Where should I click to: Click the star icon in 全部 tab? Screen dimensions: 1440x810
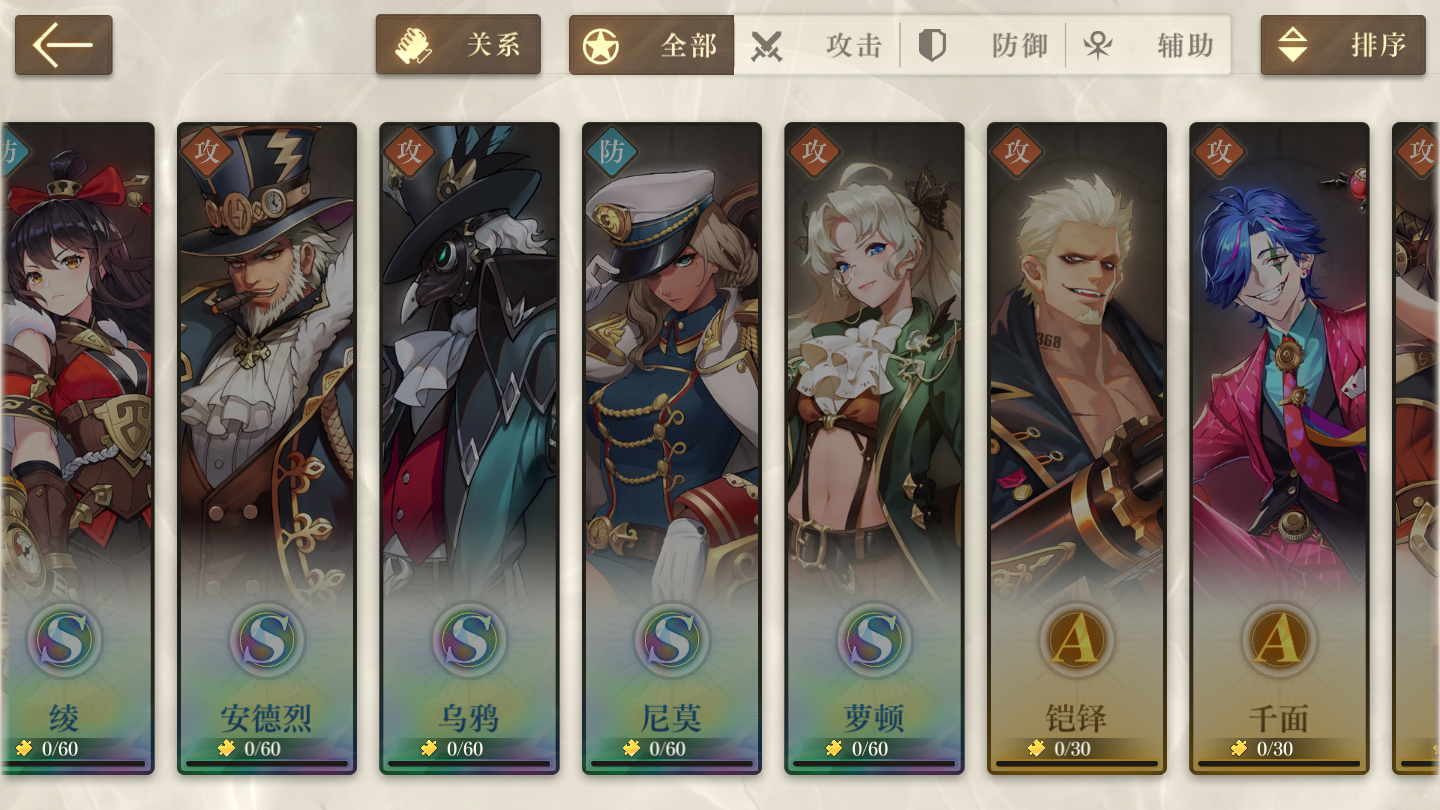click(x=601, y=46)
